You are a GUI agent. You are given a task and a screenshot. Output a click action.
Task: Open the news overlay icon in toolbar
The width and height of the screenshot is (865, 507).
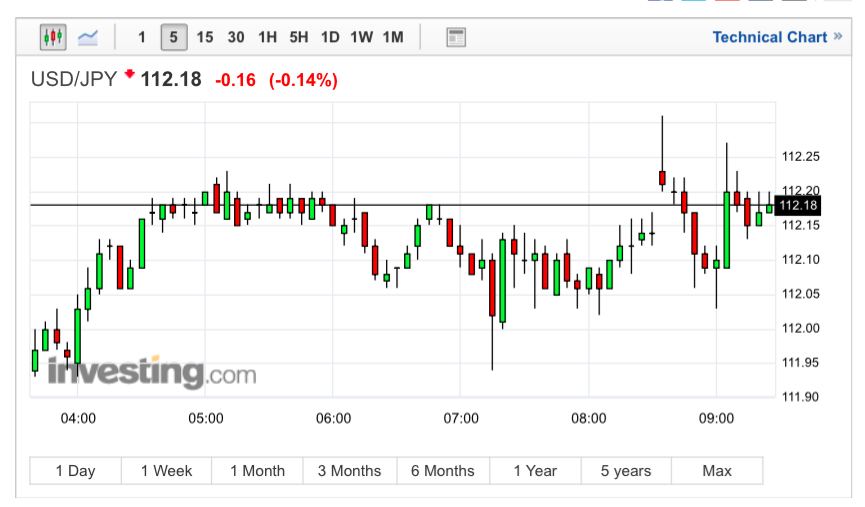click(456, 38)
